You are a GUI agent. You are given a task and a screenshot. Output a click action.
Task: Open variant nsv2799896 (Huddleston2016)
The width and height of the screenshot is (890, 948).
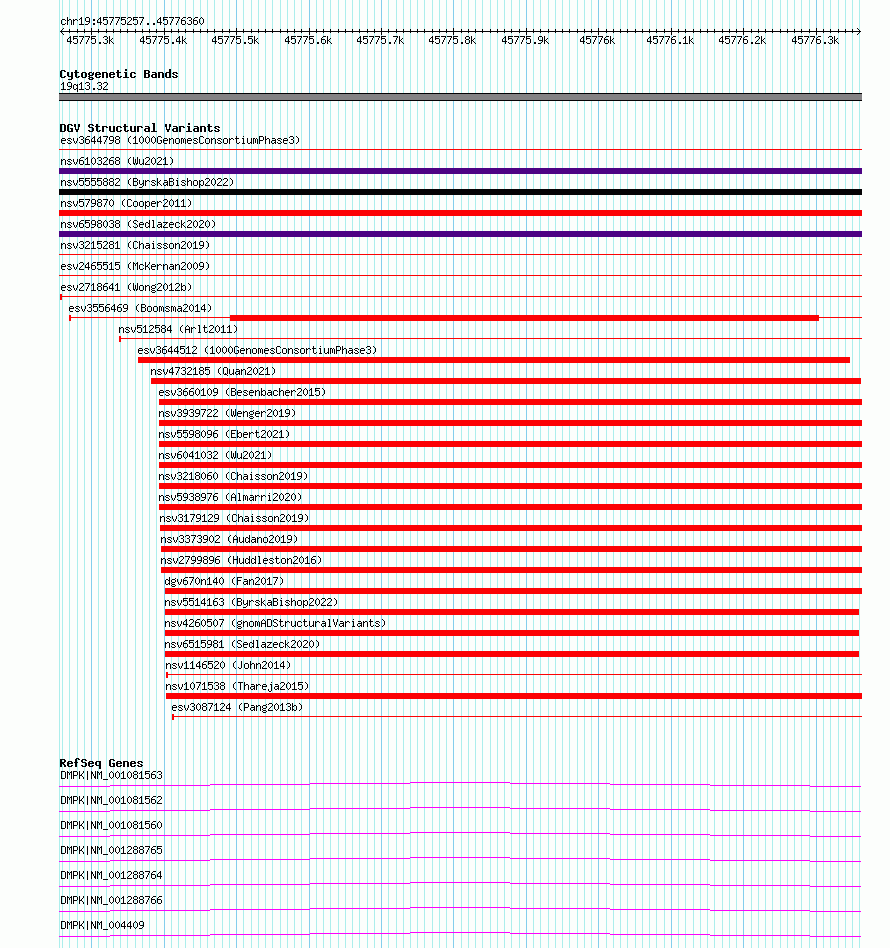point(241,560)
